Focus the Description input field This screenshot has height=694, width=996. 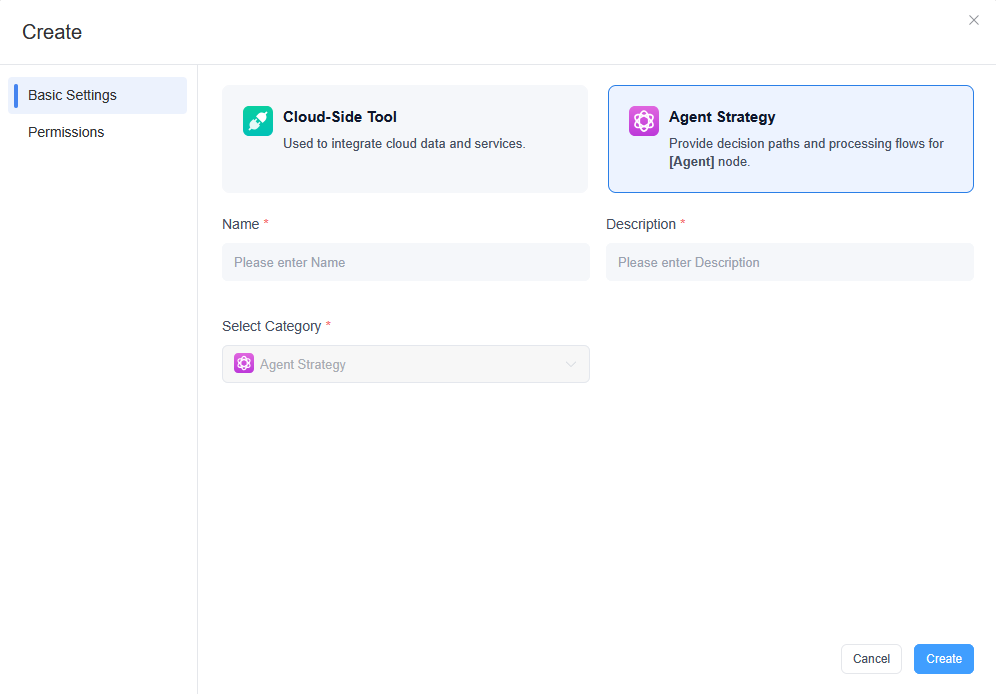[x=790, y=262]
